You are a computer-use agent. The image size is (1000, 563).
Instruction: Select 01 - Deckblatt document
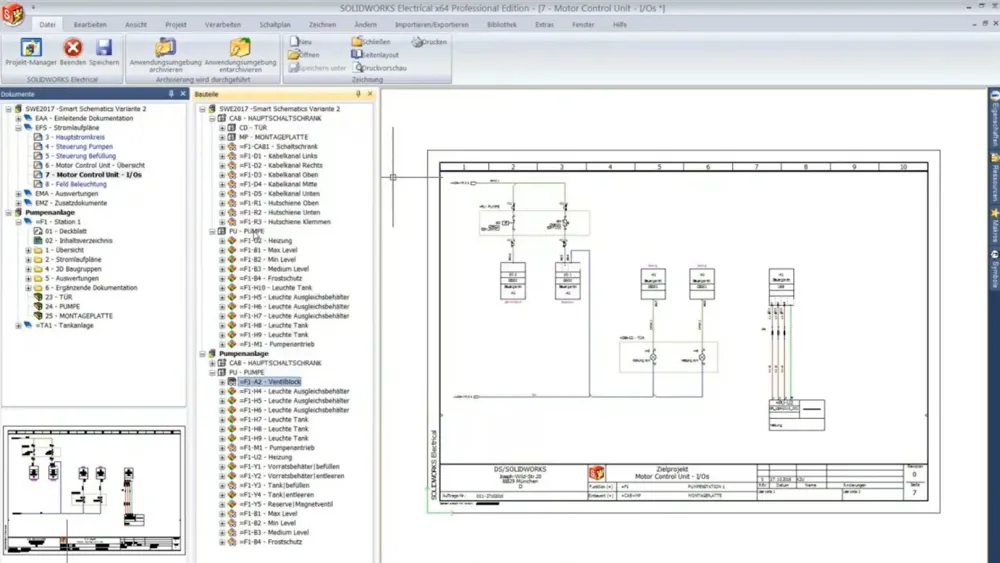coord(66,231)
